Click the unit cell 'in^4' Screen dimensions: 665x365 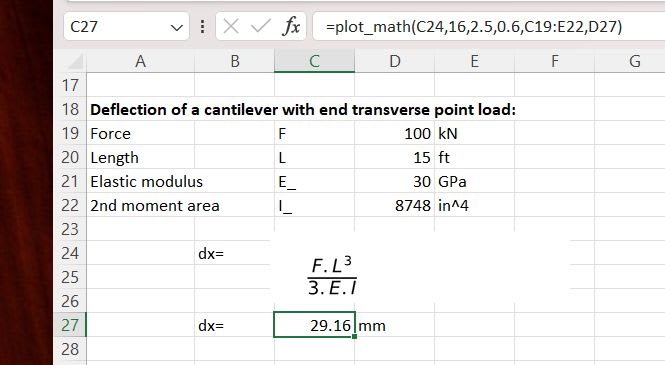point(475,205)
